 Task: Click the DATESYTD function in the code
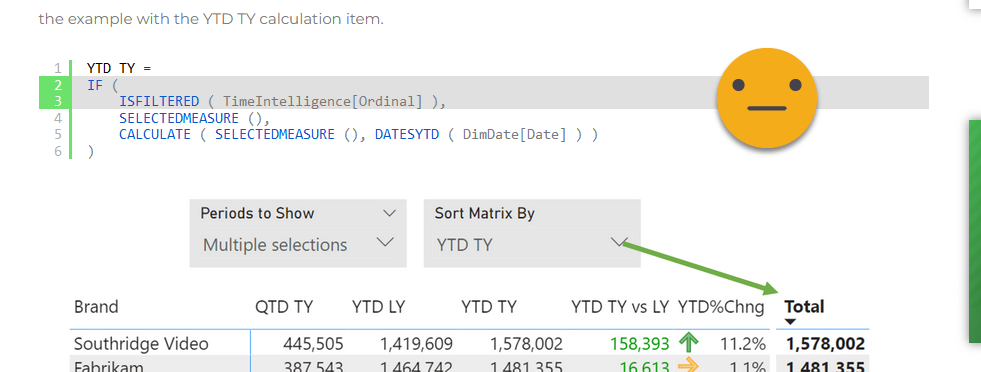tap(407, 134)
